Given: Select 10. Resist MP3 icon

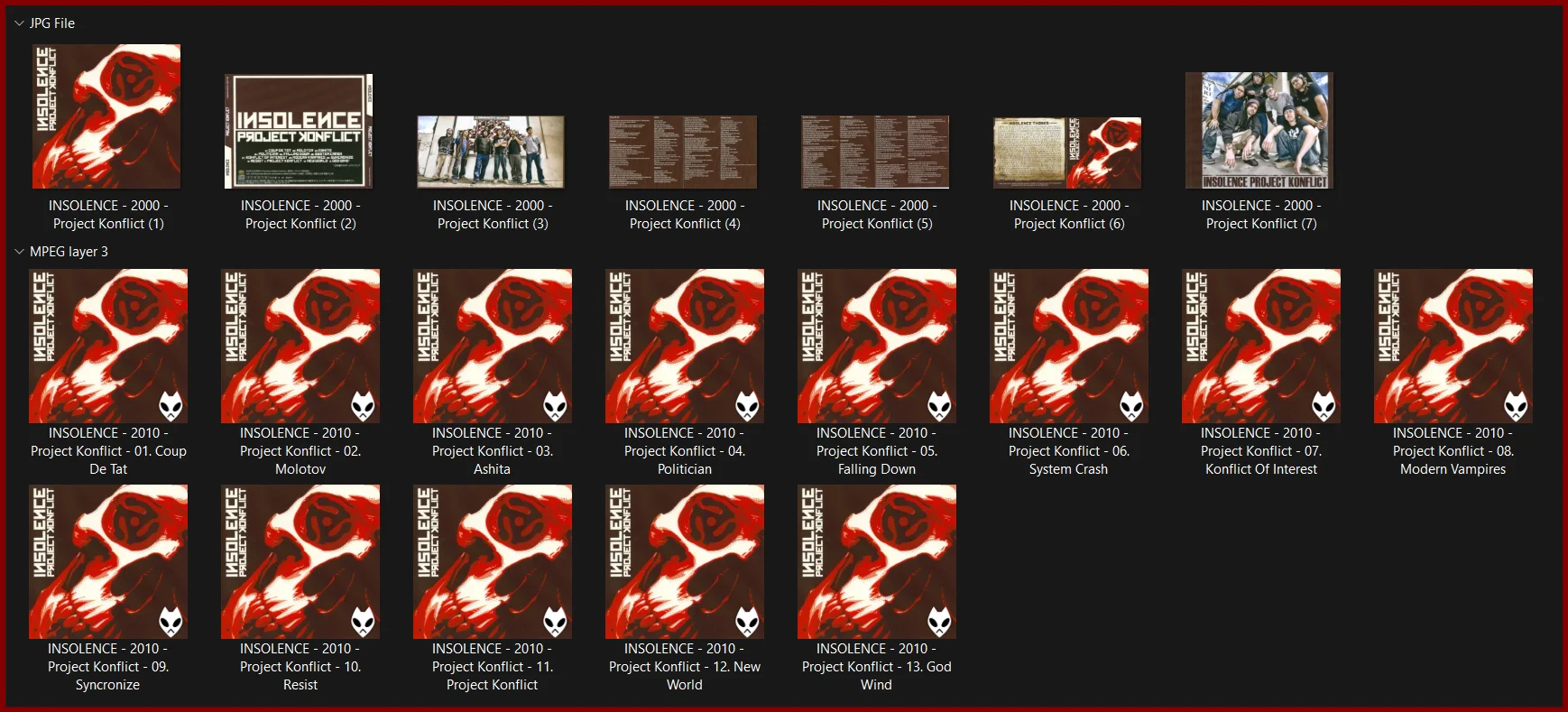Looking at the screenshot, I should [300, 561].
